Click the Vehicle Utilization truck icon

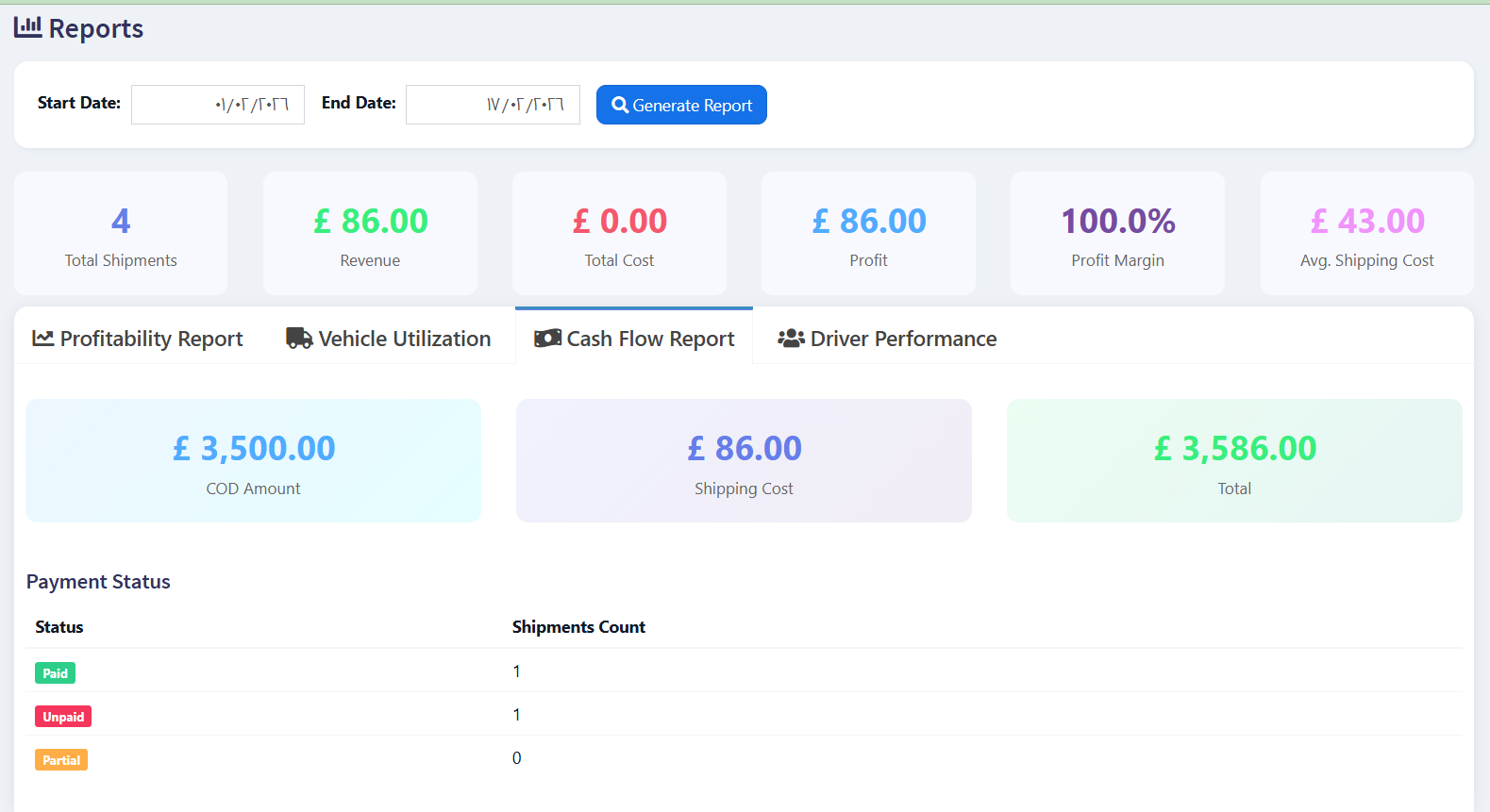coord(299,339)
